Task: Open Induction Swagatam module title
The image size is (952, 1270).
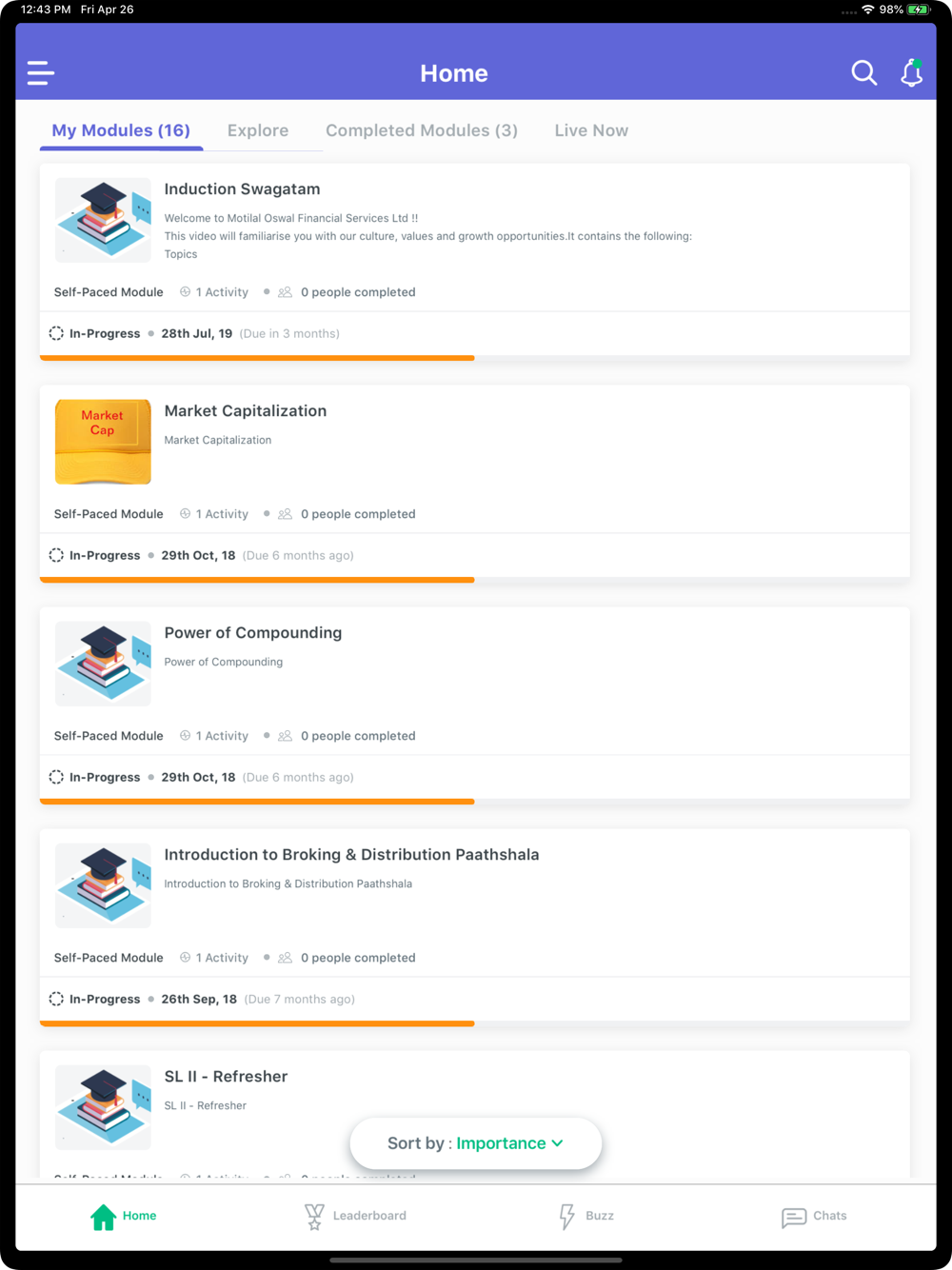Action: (242, 189)
